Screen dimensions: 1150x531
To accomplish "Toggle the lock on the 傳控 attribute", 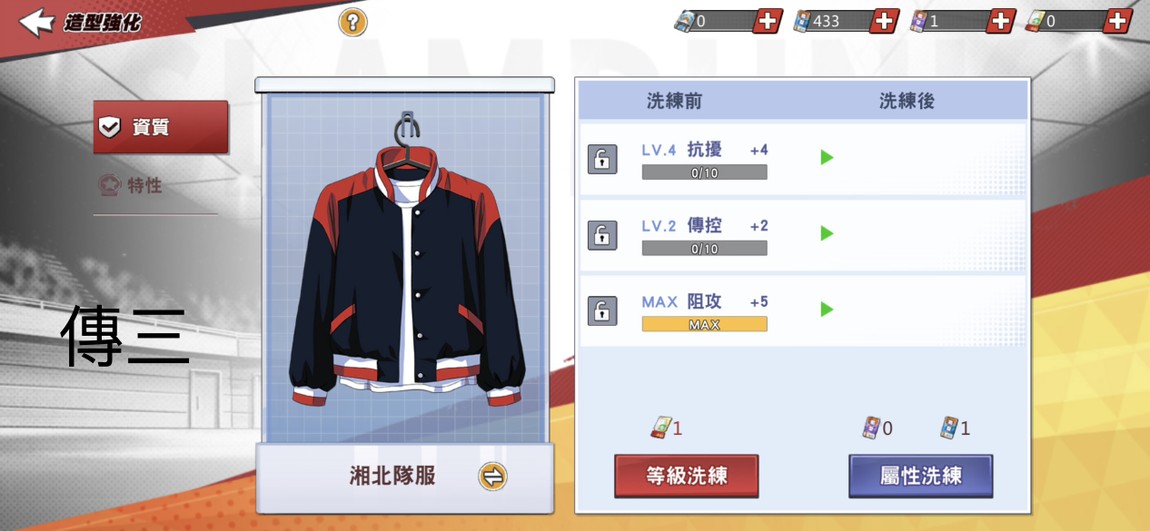I will [x=602, y=235].
